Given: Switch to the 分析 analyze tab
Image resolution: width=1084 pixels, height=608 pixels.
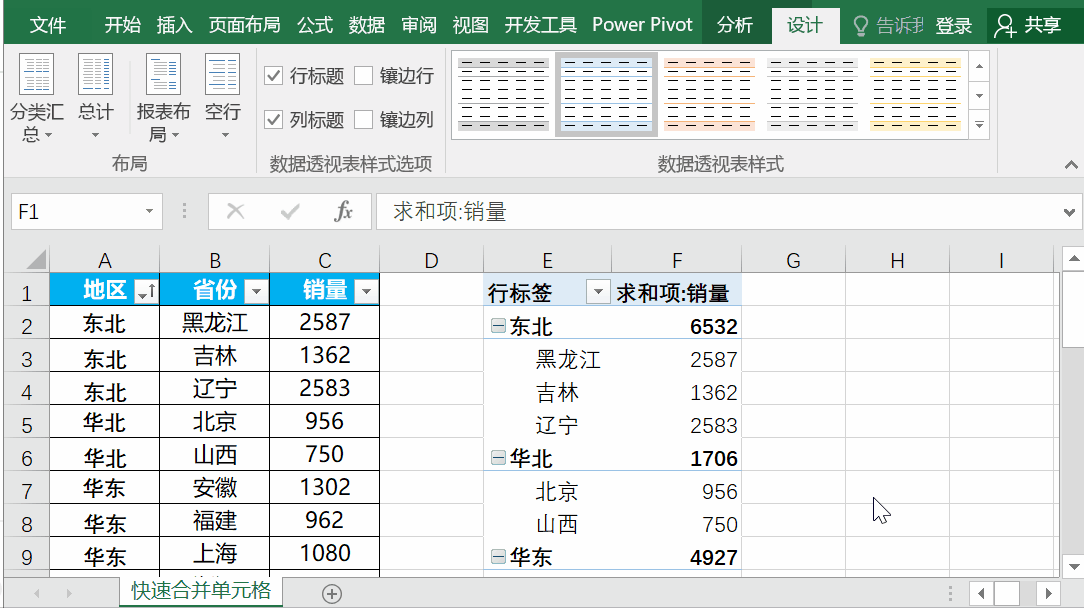Looking at the screenshot, I should pyautogui.click(x=734, y=26).
